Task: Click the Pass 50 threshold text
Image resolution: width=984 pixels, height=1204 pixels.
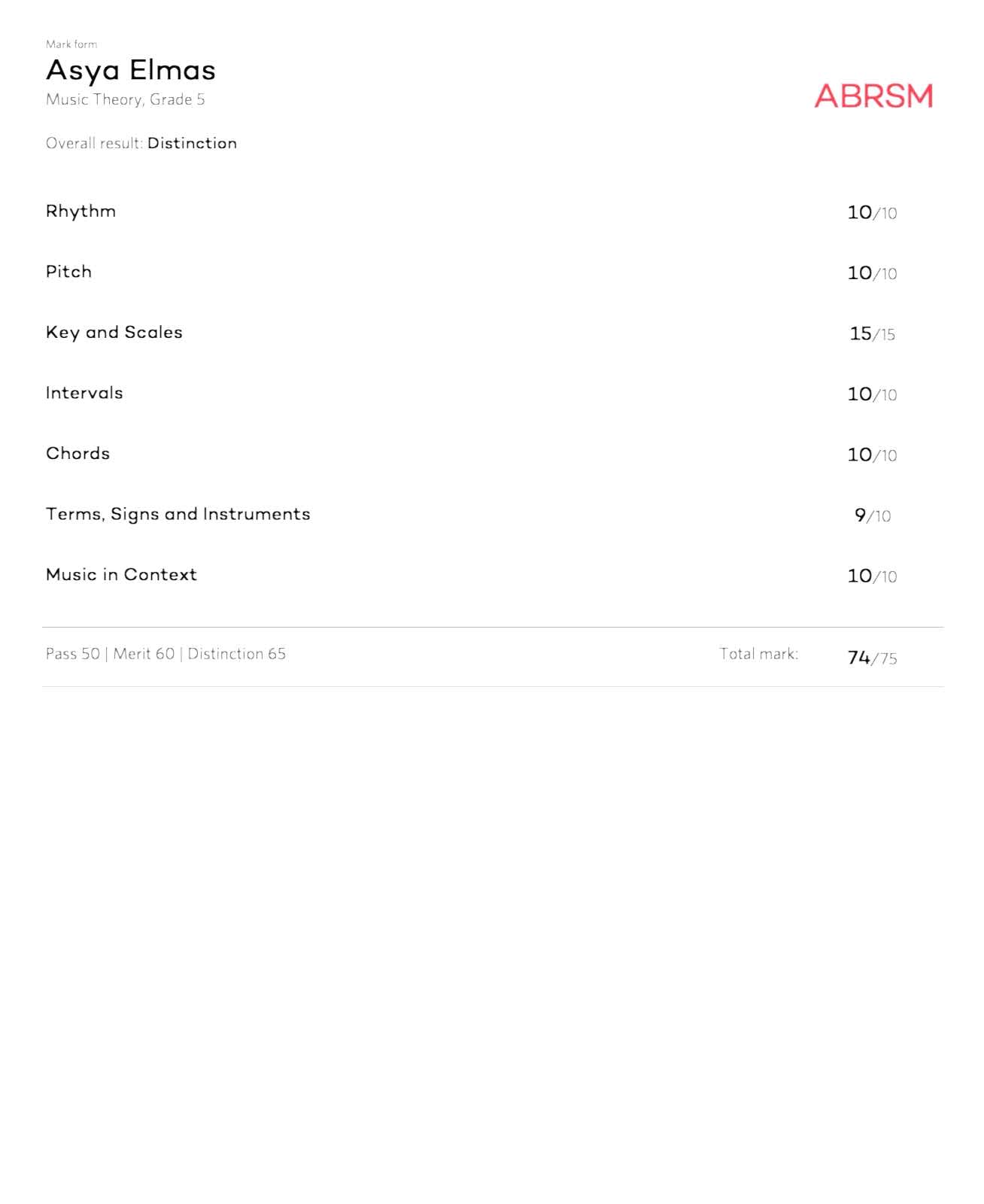Action: coord(72,654)
